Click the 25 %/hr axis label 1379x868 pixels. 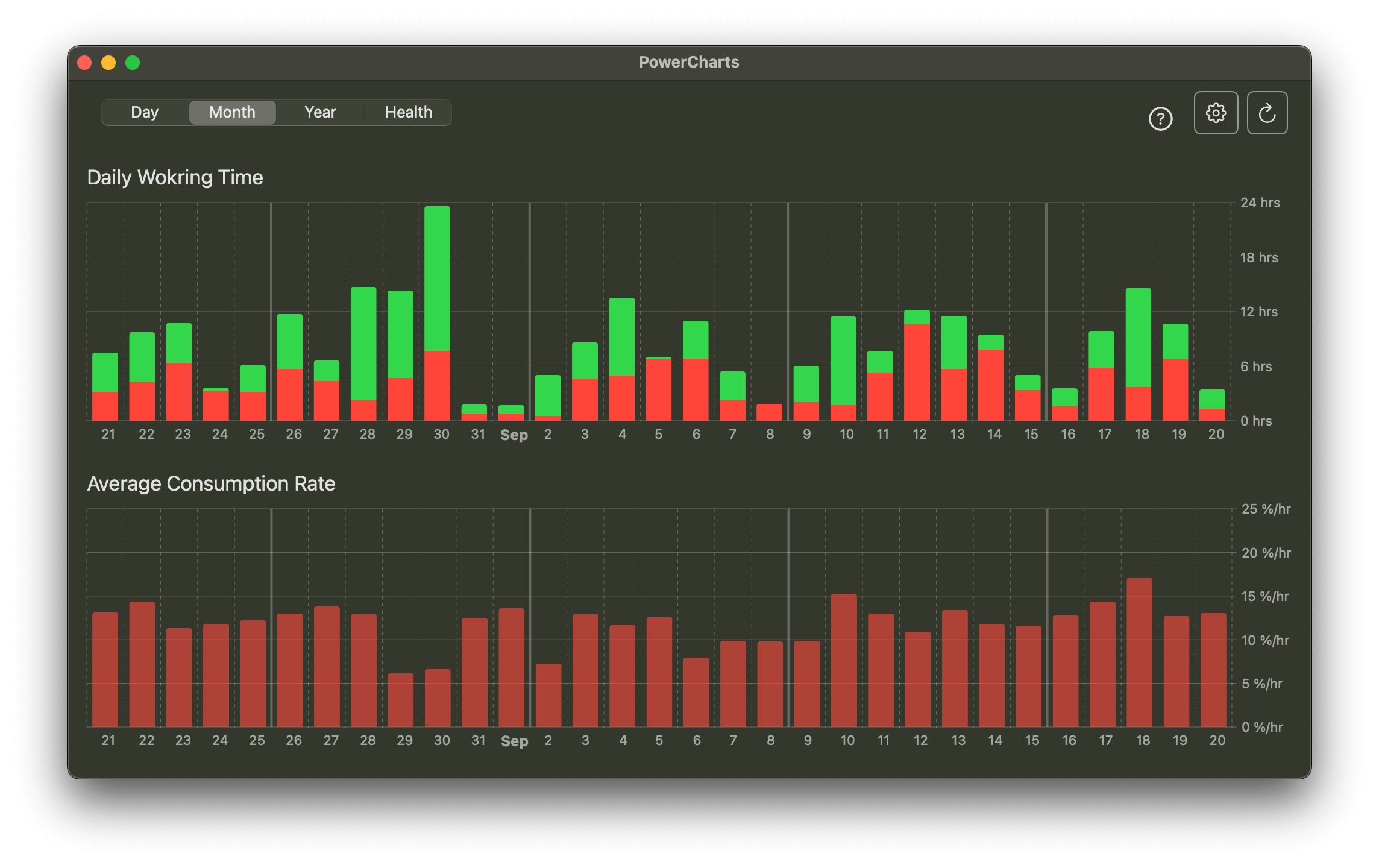1264,509
